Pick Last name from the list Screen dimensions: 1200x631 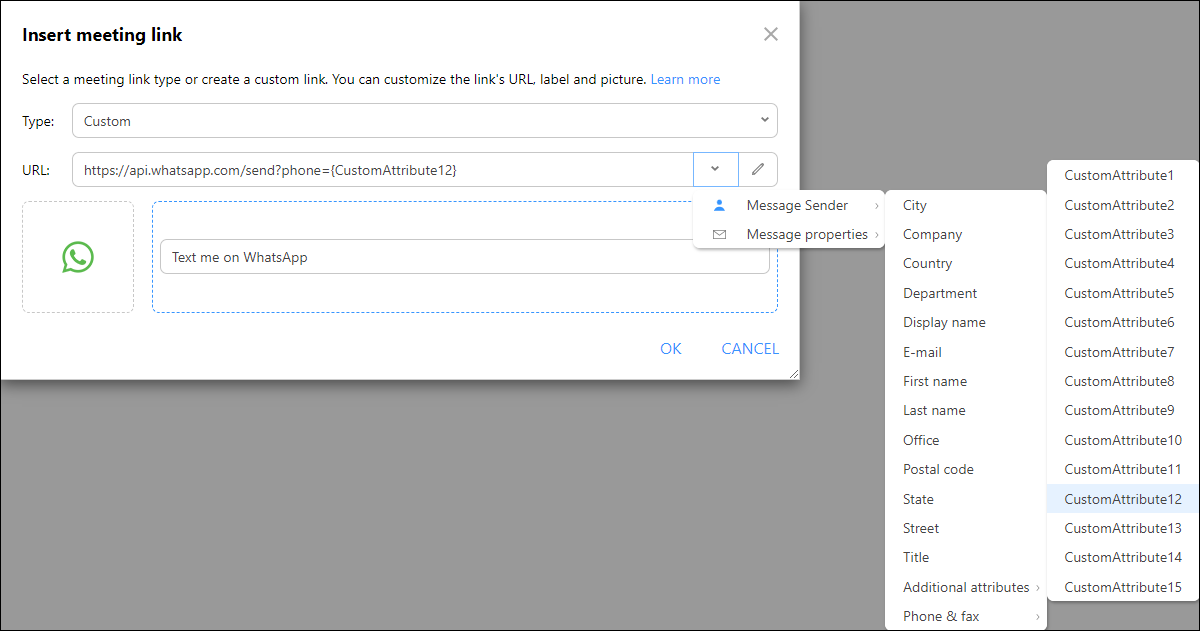pyautogui.click(x=966, y=410)
